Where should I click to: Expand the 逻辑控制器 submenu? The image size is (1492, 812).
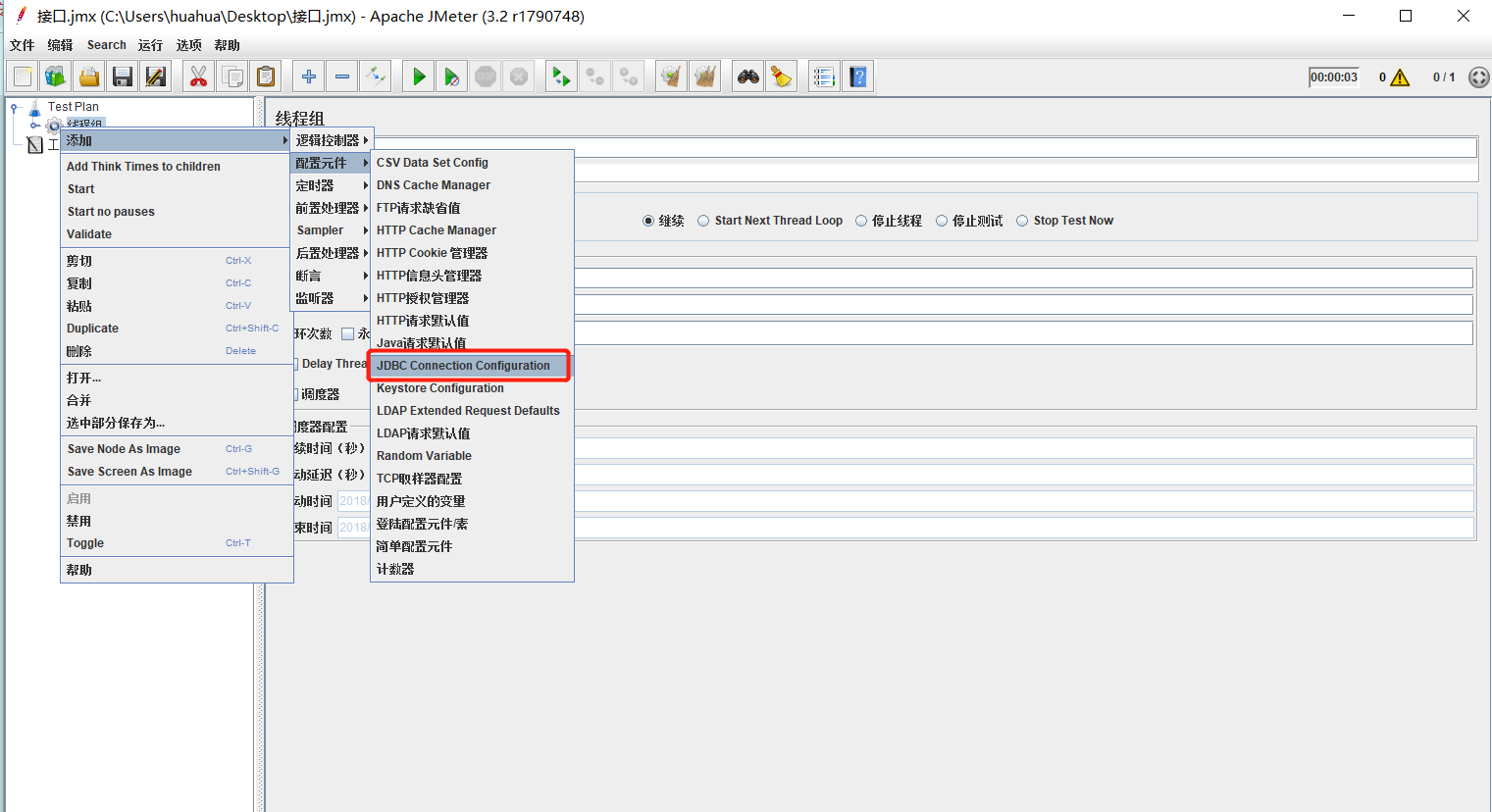coord(331,140)
